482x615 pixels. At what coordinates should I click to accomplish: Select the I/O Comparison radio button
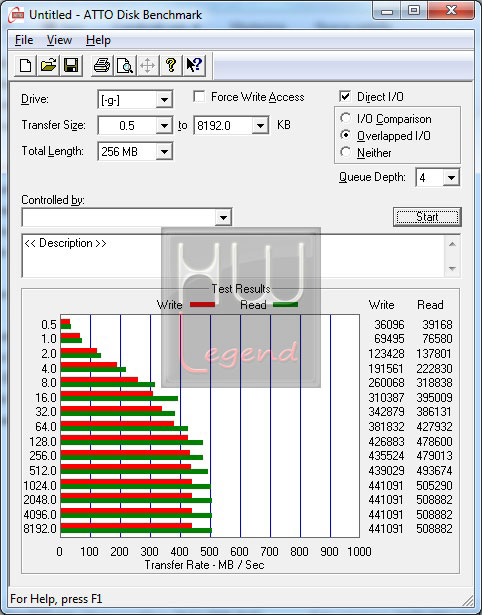coord(346,118)
